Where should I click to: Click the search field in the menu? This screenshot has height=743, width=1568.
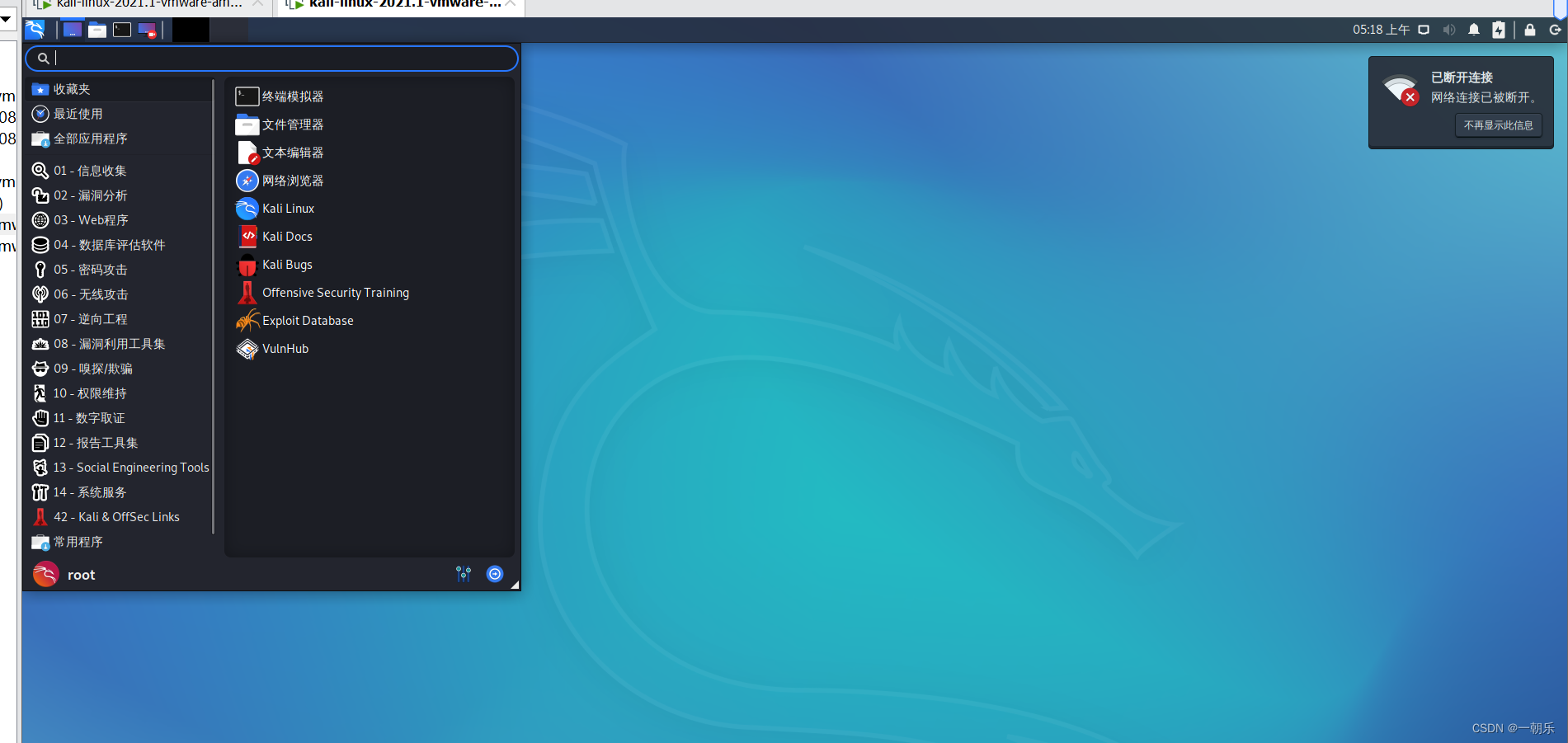(271, 59)
